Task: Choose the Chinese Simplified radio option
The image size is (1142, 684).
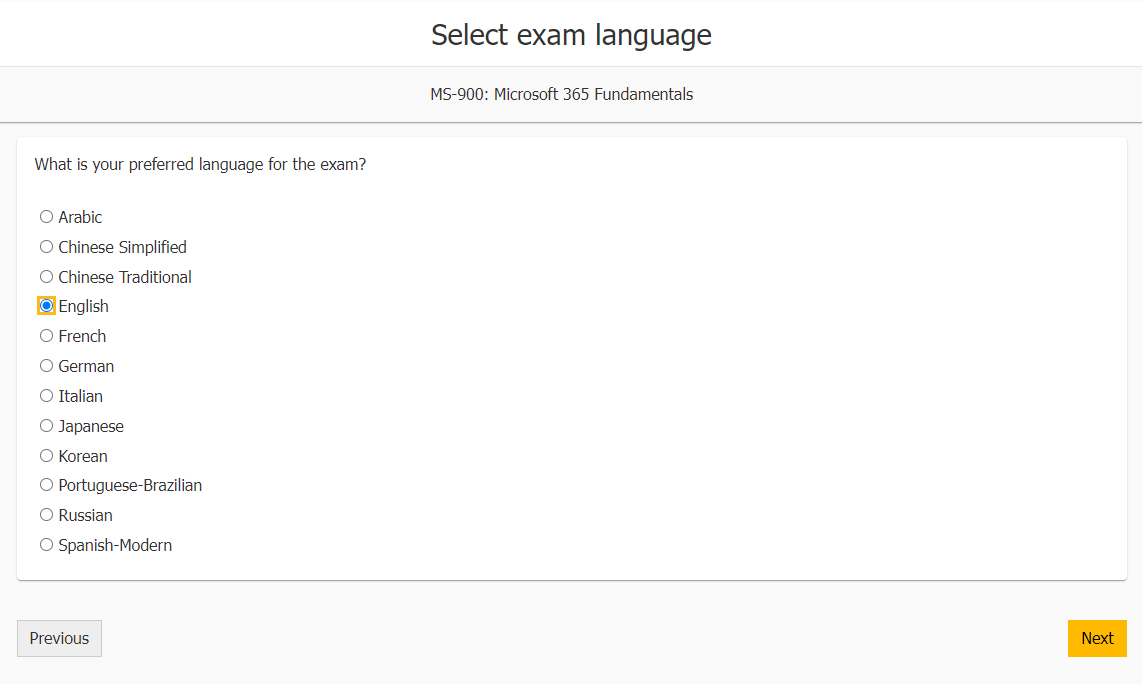Action: pyautogui.click(x=47, y=247)
